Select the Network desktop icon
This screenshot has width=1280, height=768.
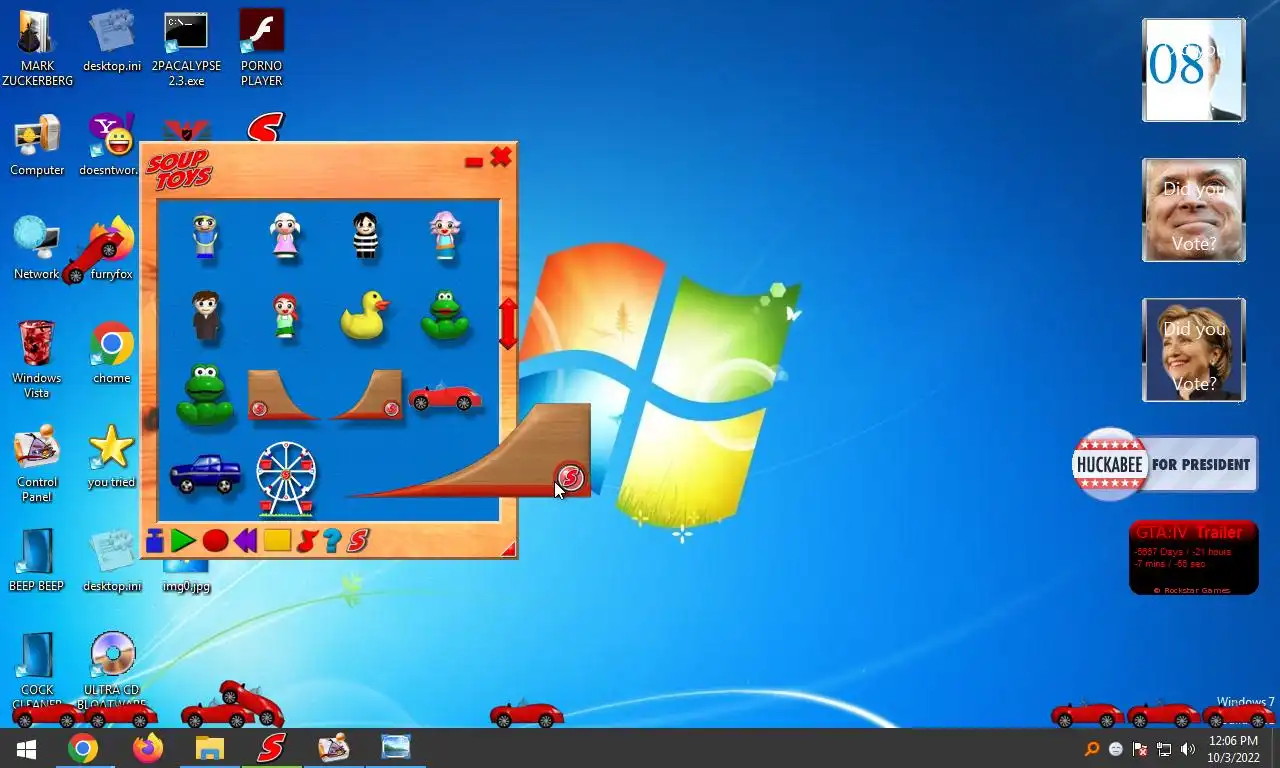[37, 248]
